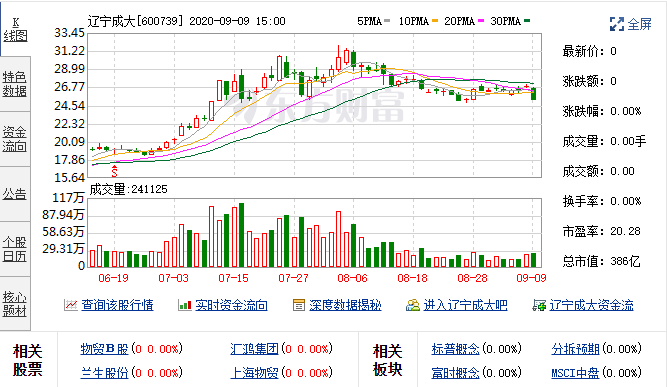667x387 pixels.
Task: Click the 相关板块 section heading
Action: pos(388,360)
